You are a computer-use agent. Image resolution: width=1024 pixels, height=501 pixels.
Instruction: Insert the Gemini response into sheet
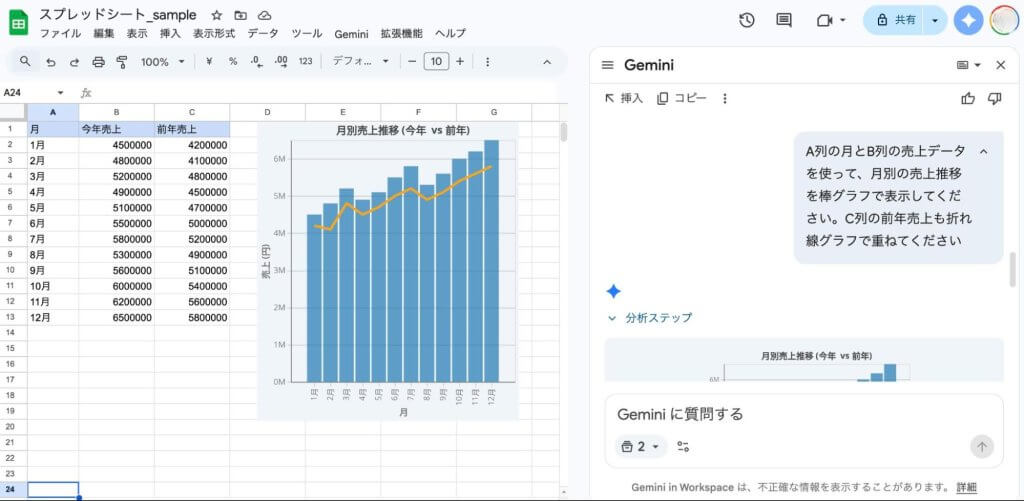(x=624, y=99)
